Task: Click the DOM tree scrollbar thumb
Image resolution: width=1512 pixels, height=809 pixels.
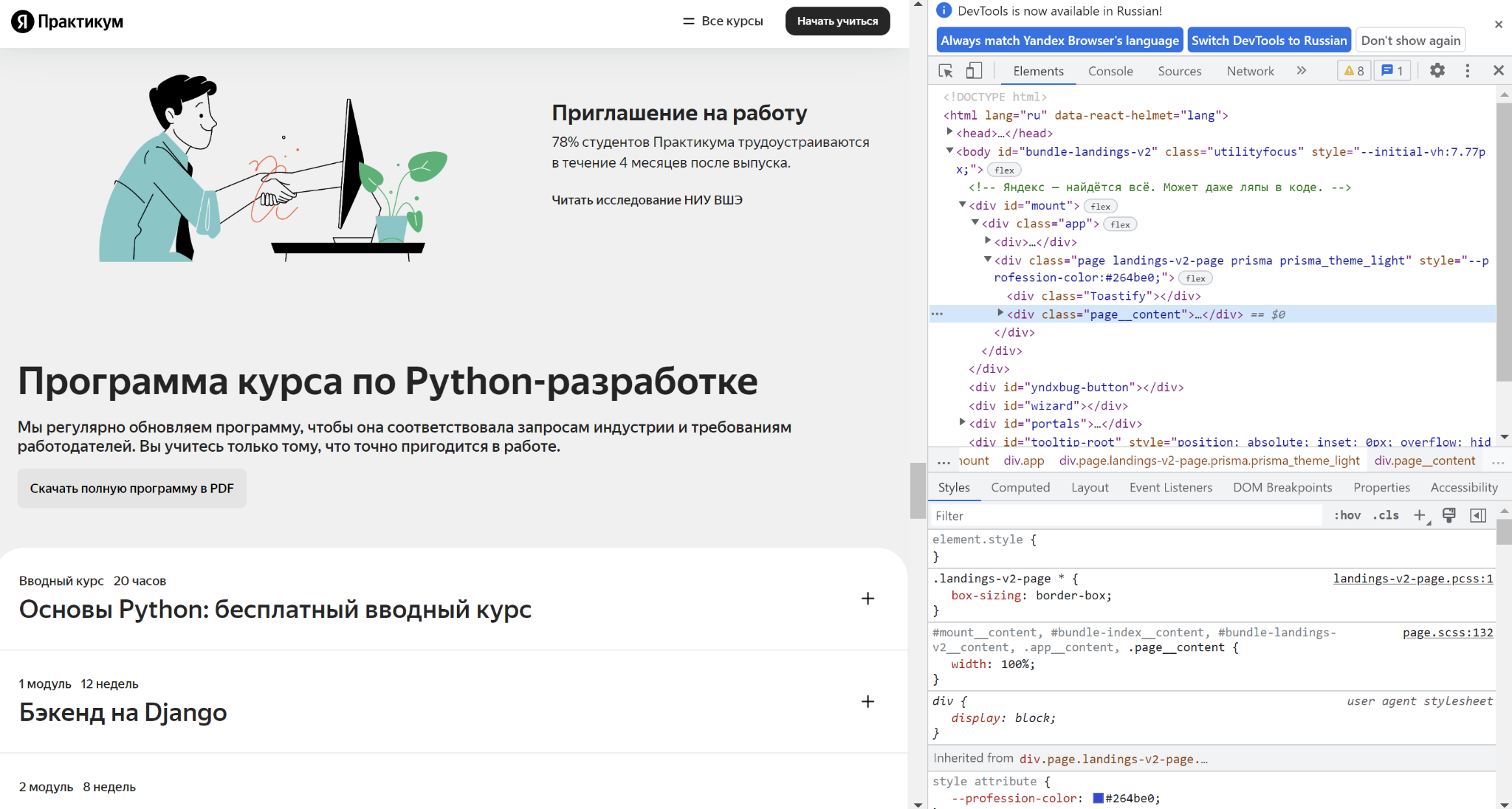Action: tap(1503, 242)
